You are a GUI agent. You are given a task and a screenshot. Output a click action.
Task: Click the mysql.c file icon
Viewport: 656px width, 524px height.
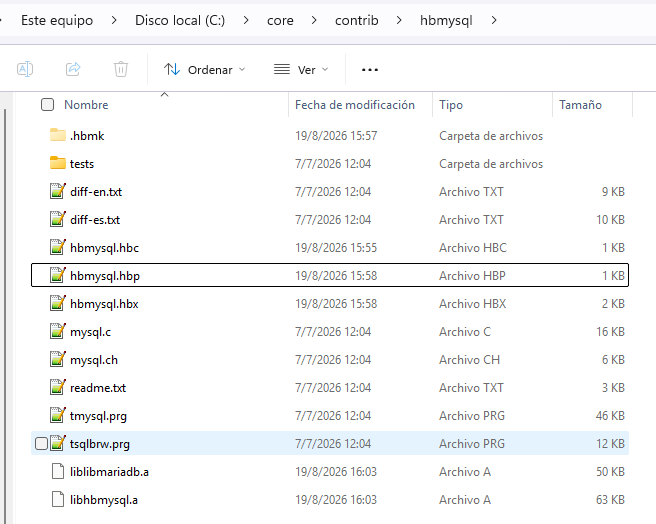[58, 331]
